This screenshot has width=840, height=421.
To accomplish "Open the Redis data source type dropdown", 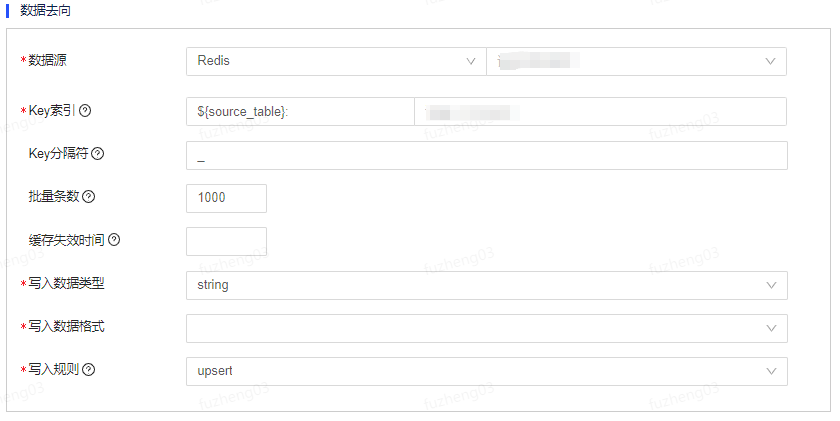I will click(336, 61).
